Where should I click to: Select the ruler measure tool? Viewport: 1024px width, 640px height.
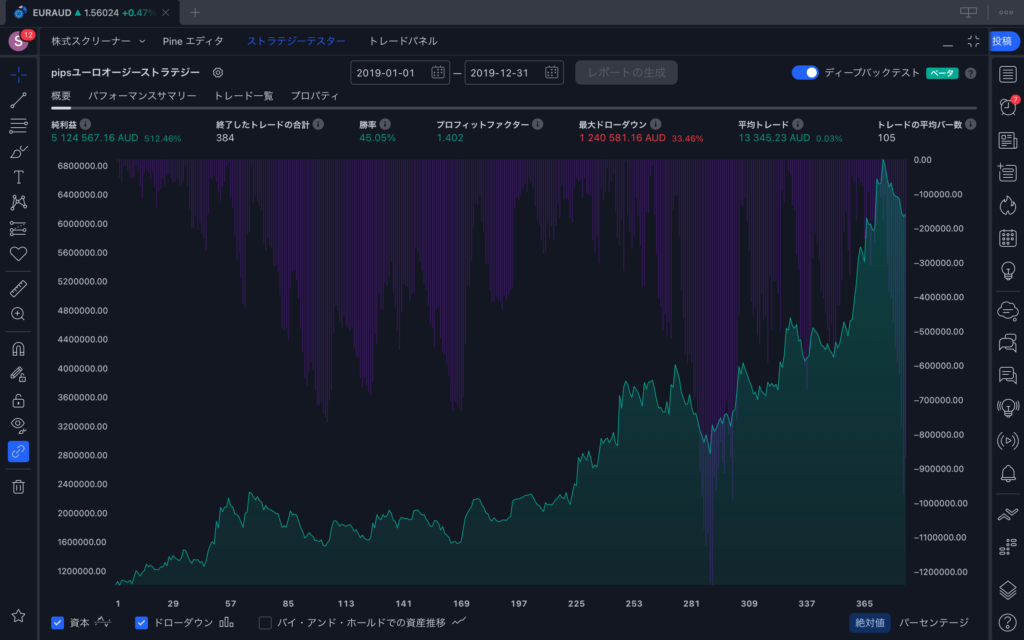[x=18, y=288]
